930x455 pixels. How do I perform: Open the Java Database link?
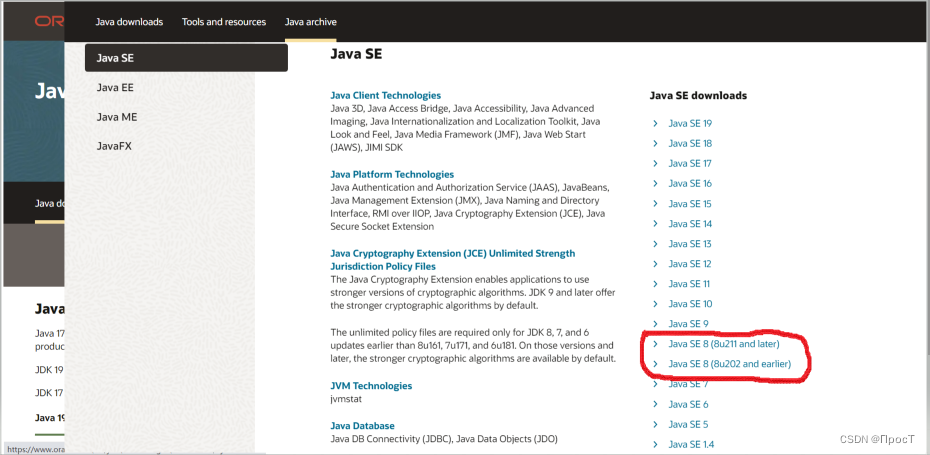click(x=362, y=426)
